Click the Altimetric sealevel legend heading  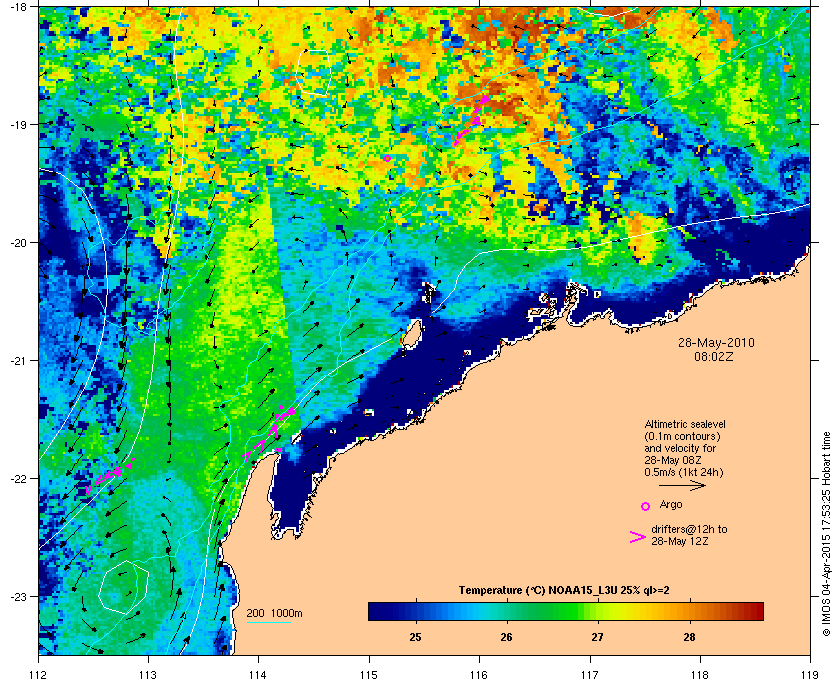pyautogui.click(x=685, y=424)
